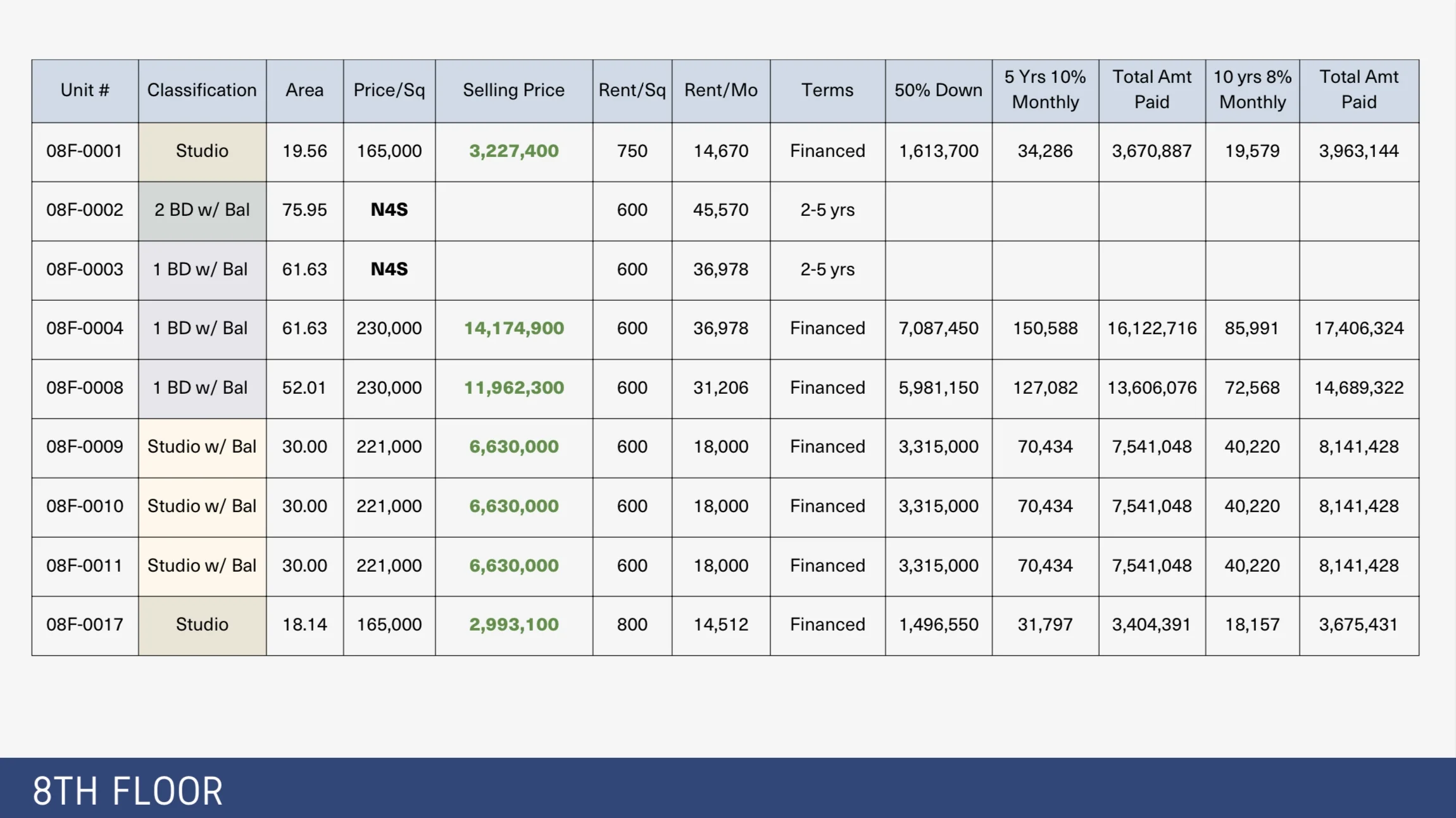Click the 2 BD w/ Bal classification cell
This screenshot has width=1456, height=818.
click(x=202, y=210)
